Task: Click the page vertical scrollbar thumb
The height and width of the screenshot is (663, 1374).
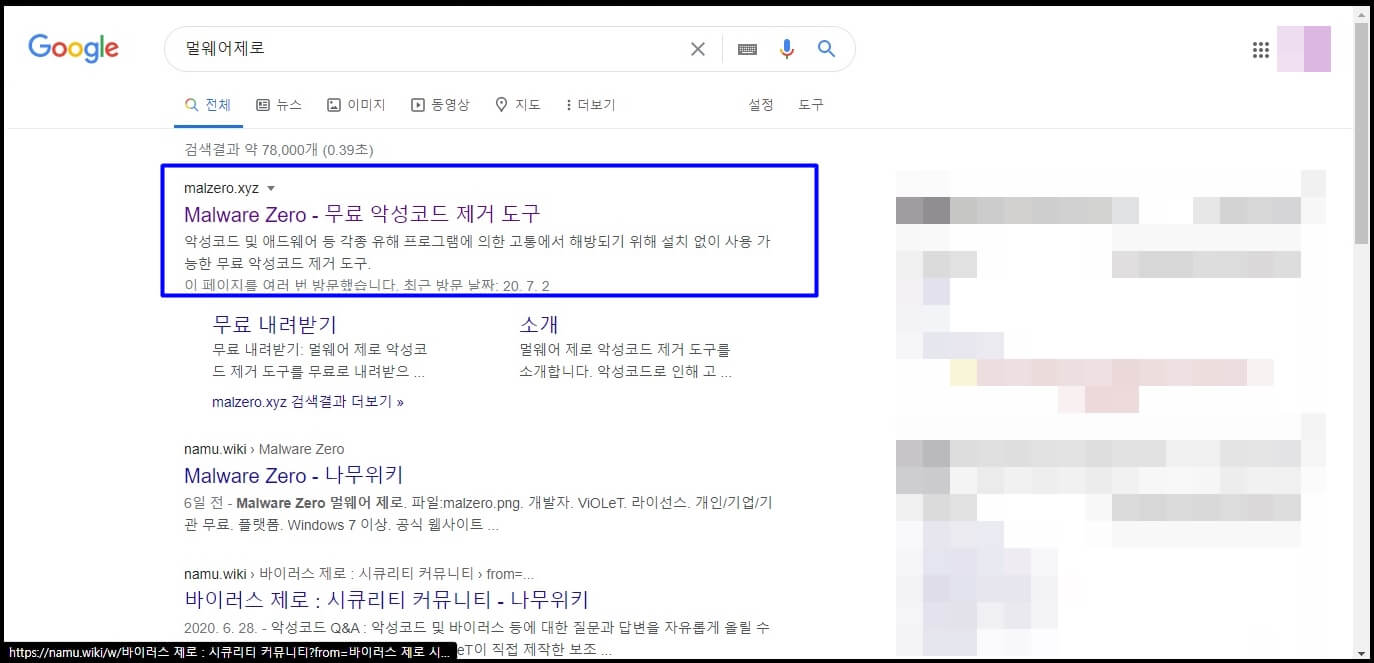Action: tap(1361, 133)
